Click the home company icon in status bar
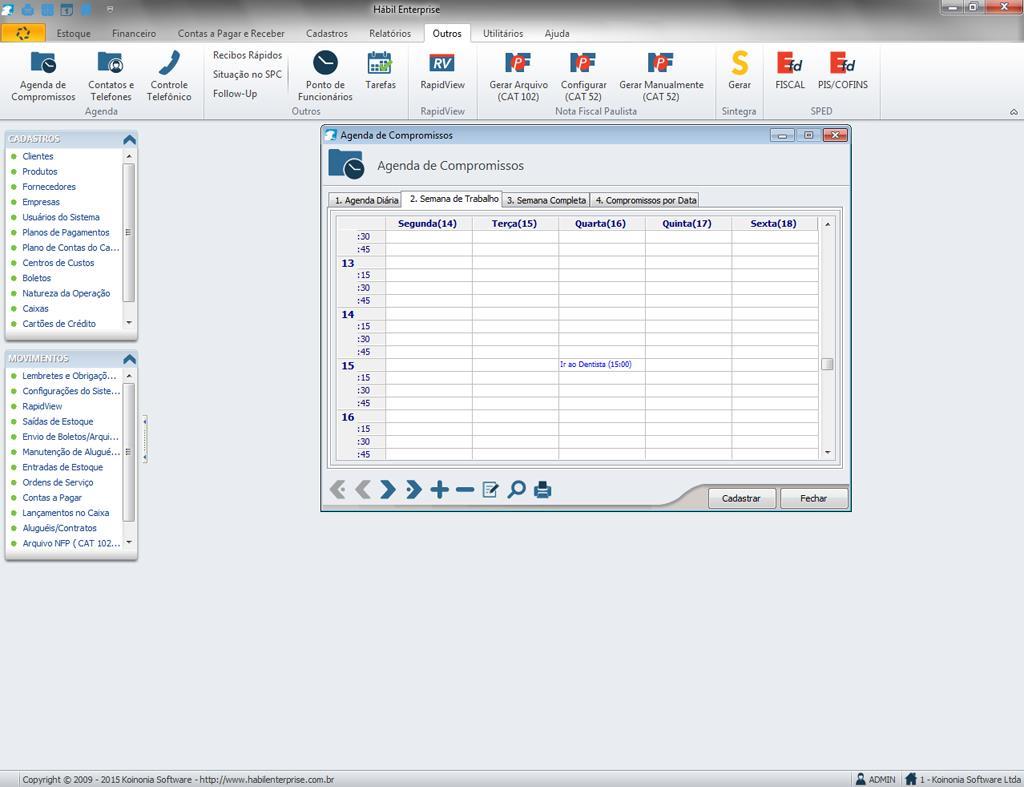The width and height of the screenshot is (1024, 787). [x=911, y=779]
